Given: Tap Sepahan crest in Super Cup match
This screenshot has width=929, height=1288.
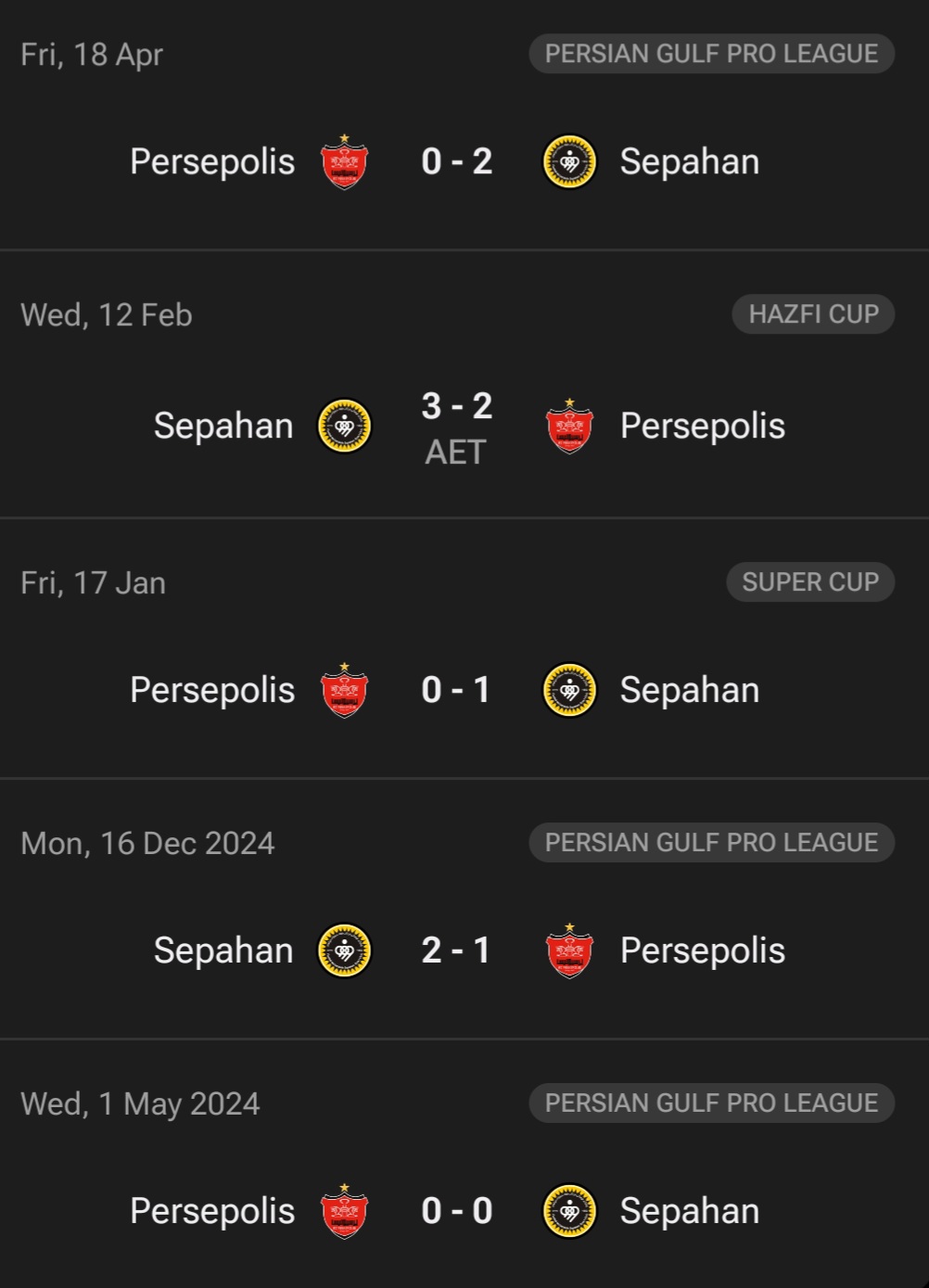Looking at the screenshot, I should (569, 691).
